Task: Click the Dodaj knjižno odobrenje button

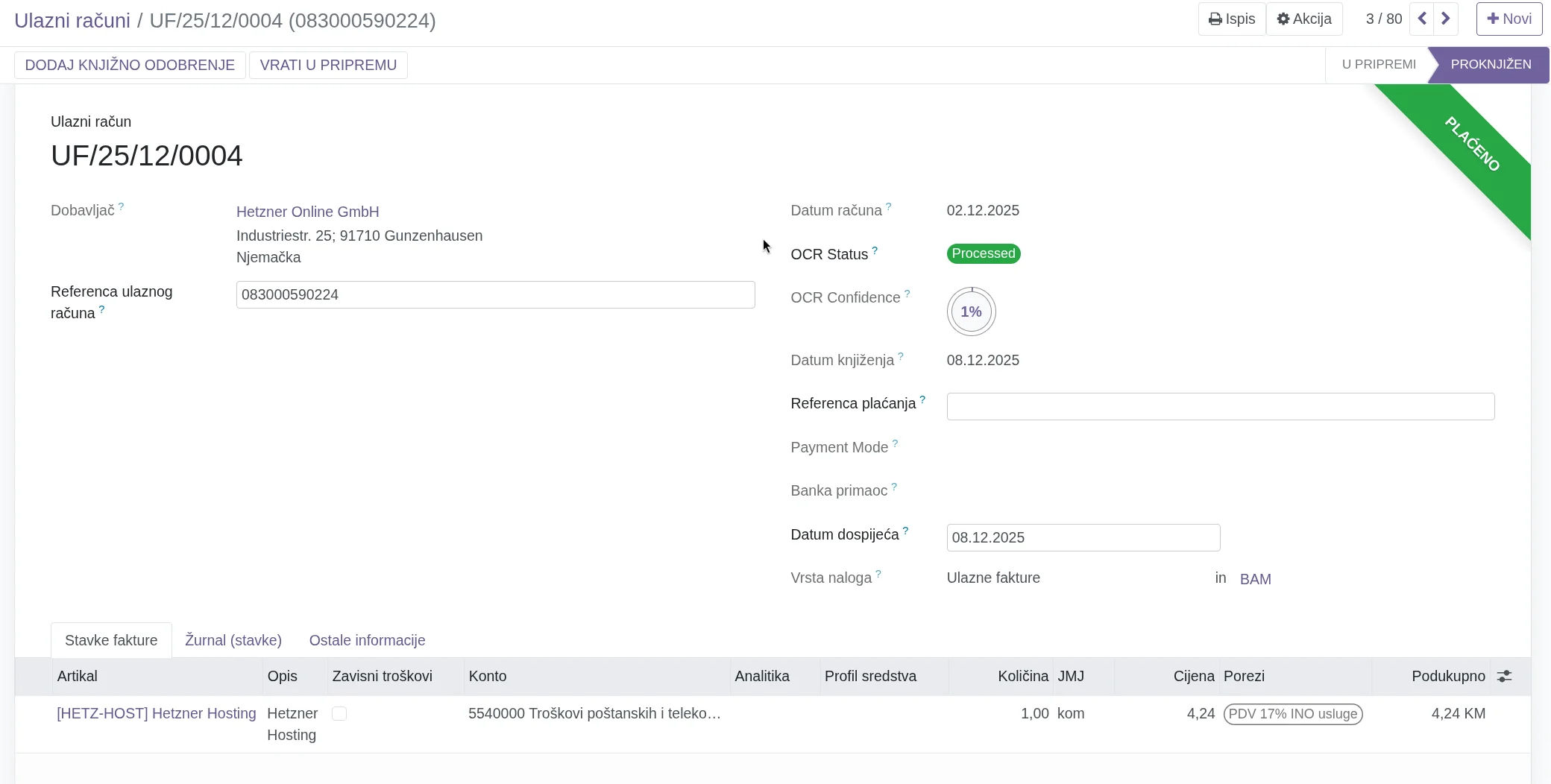Action: [130, 65]
